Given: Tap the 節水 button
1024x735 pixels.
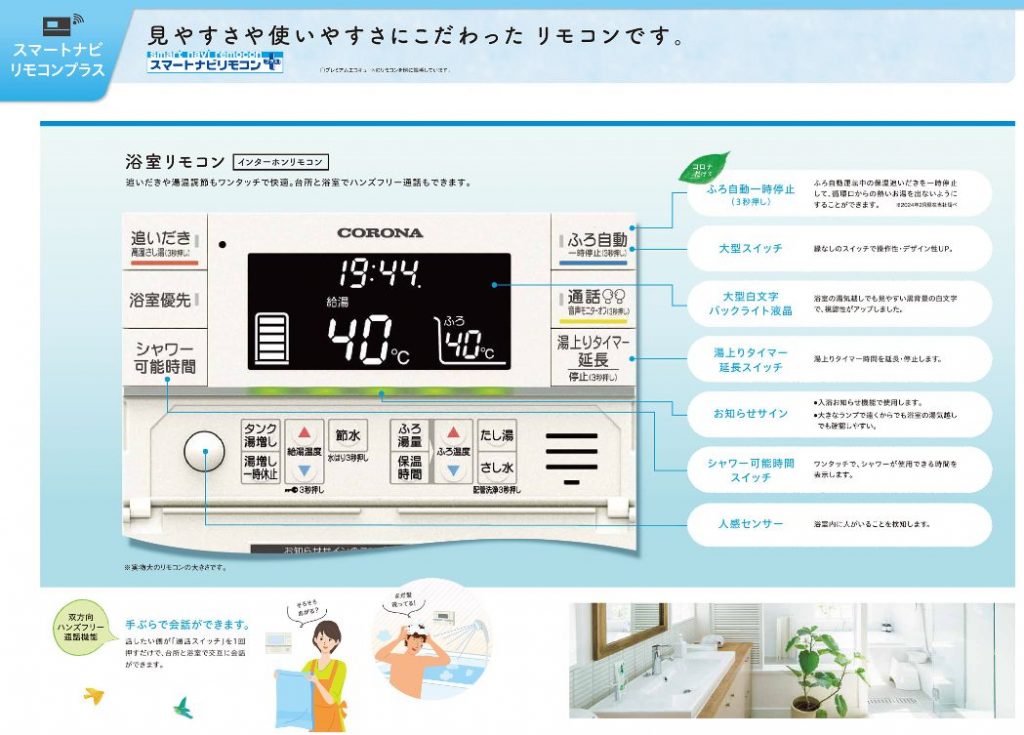Looking at the screenshot, I should point(348,436).
